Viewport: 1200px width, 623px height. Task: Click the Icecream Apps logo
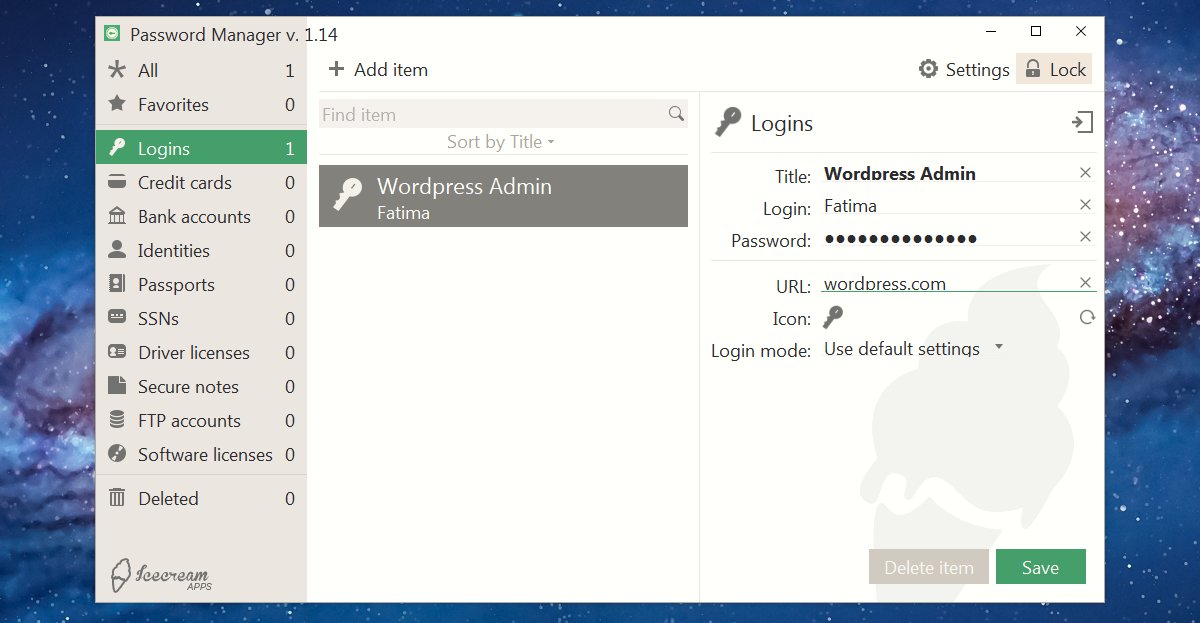pos(160,574)
